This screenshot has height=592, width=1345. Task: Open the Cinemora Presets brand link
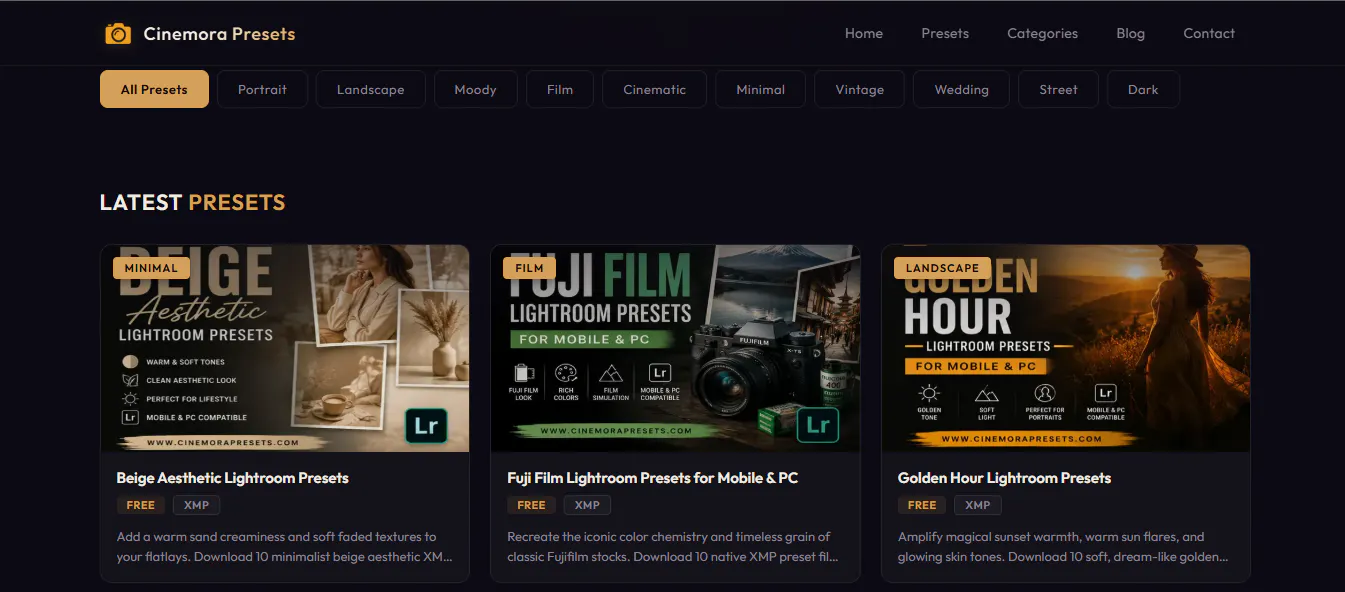(x=200, y=33)
